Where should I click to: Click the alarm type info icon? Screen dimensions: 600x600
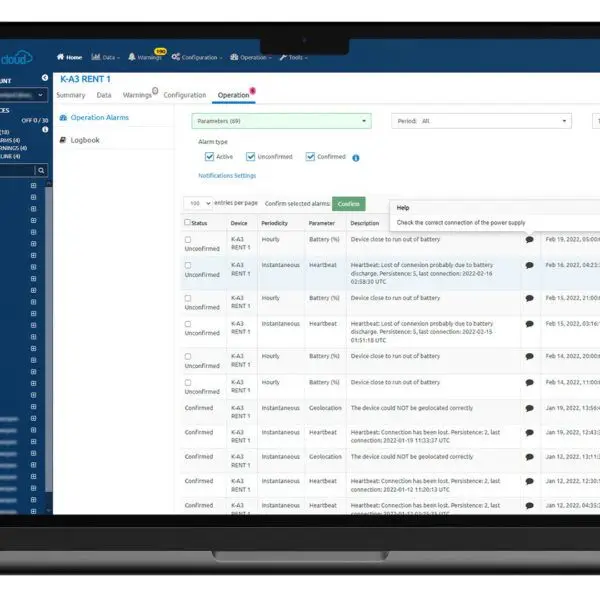click(x=356, y=158)
